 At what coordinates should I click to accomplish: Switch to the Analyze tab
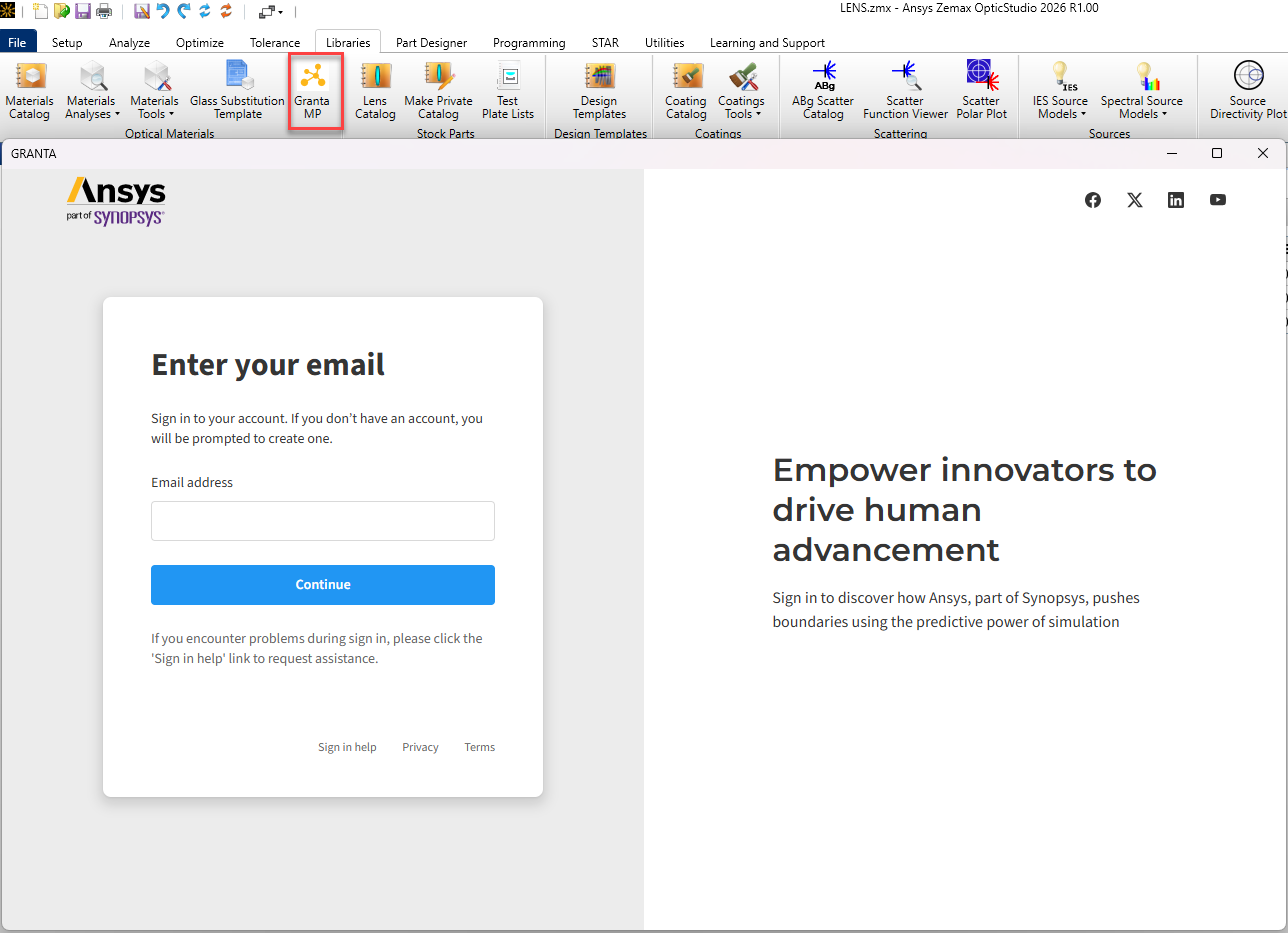coord(129,42)
